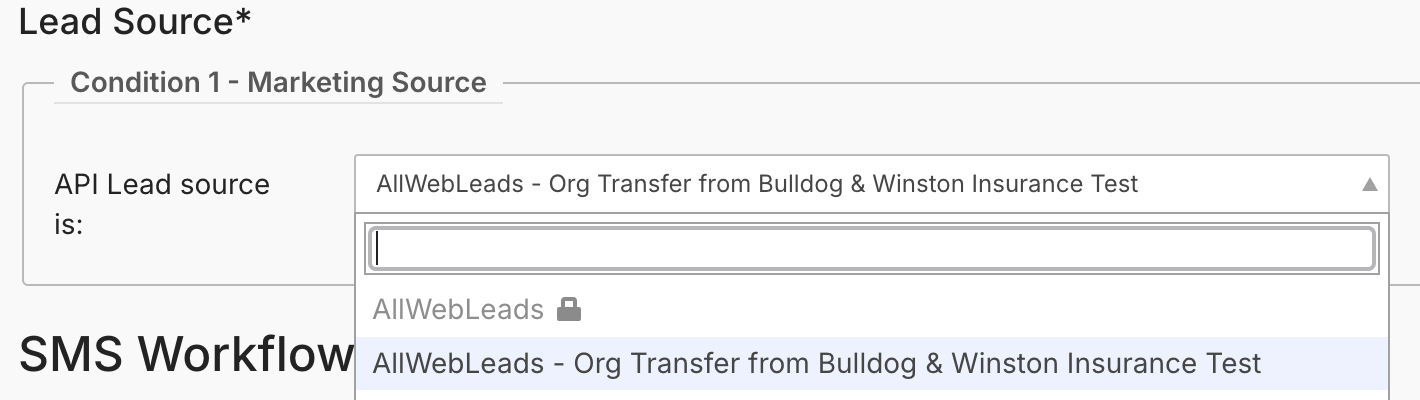Click the lock icon beside AllWebLeads
This screenshot has height=400, width=1420.
568,310
